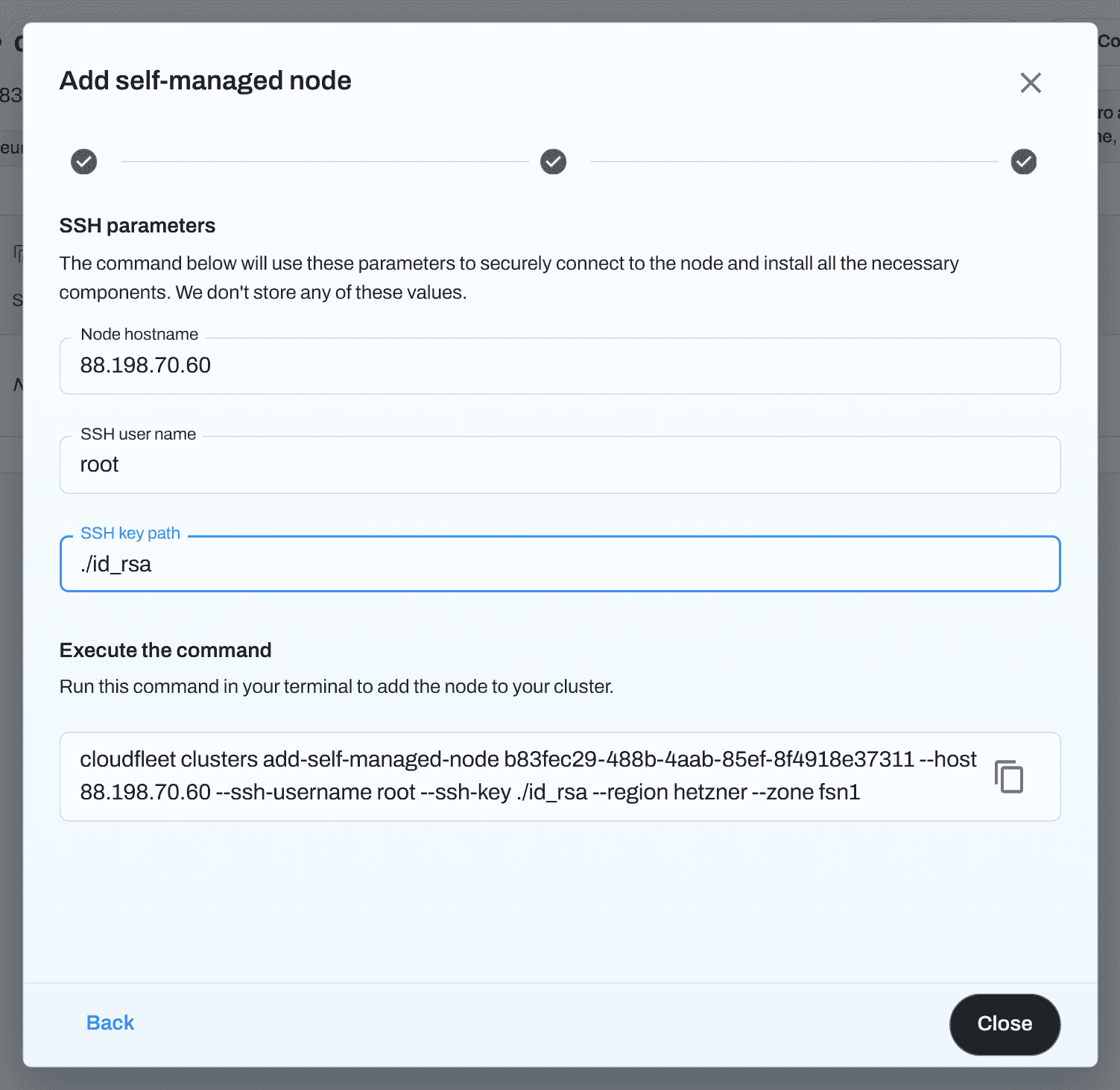Click the 'SSH parameters' heading
1120x1090 pixels.
(x=137, y=226)
